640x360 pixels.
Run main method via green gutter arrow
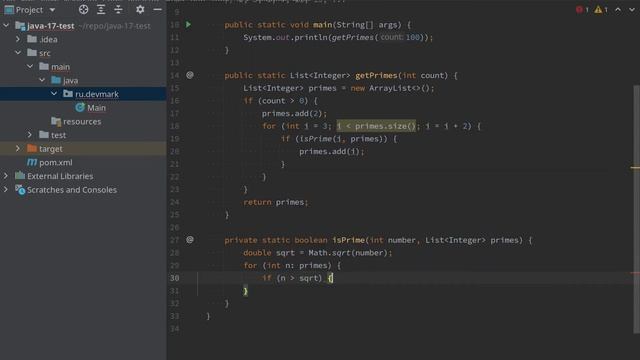click(189, 24)
